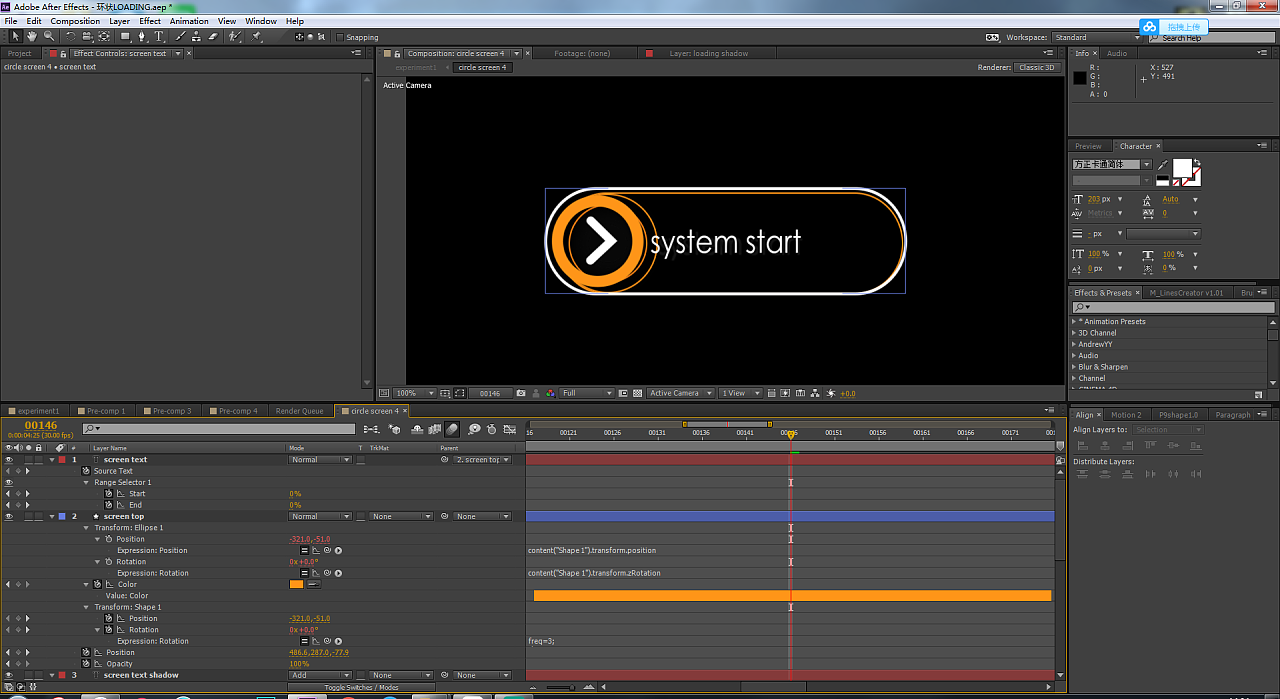Click Classic 3D renderer button
This screenshot has height=699, width=1280.
(1037, 68)
